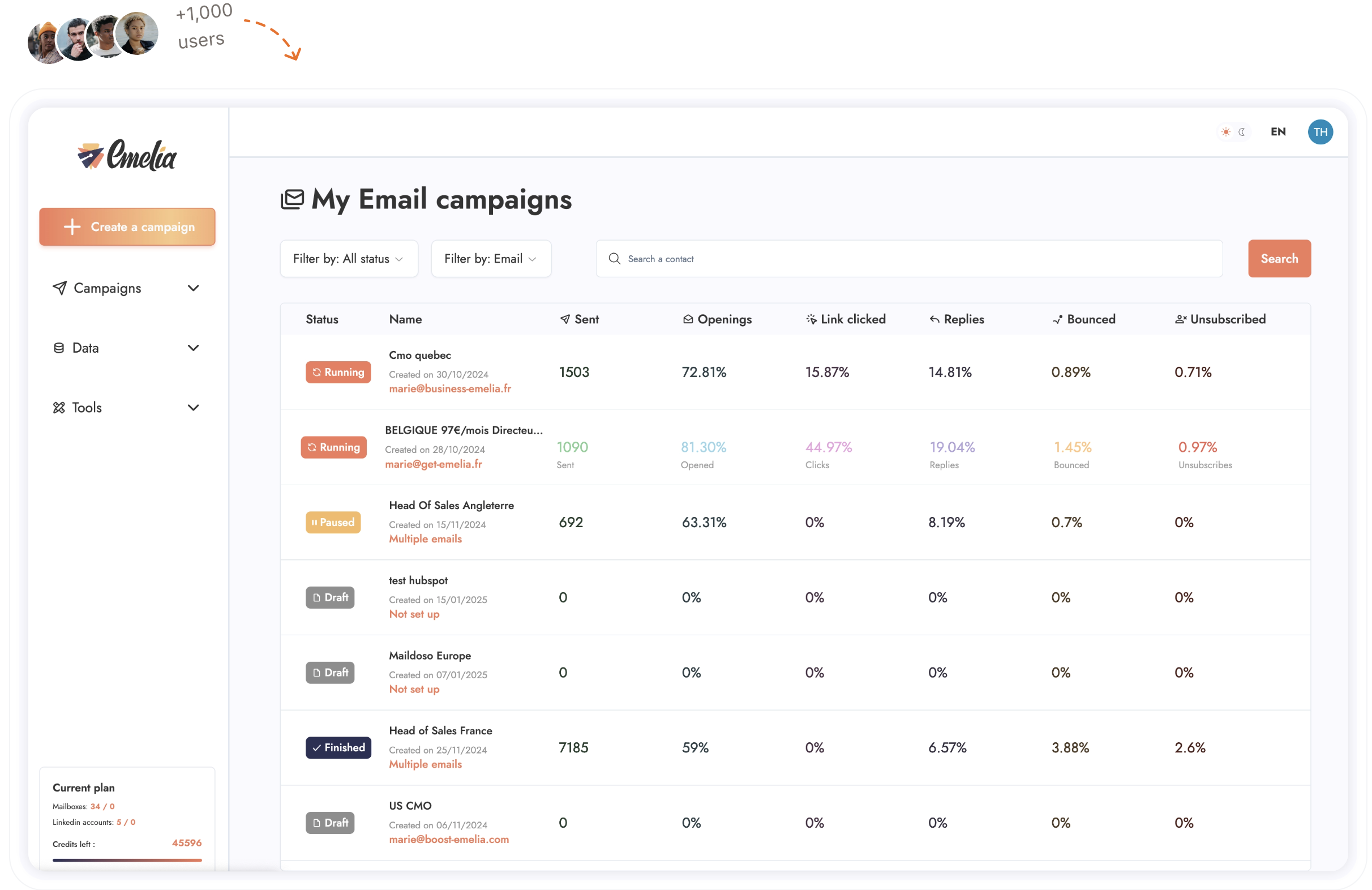1372x890 pixels.
Task: Click Multiple emails under Head of Sales France
Action: [426, 765]
